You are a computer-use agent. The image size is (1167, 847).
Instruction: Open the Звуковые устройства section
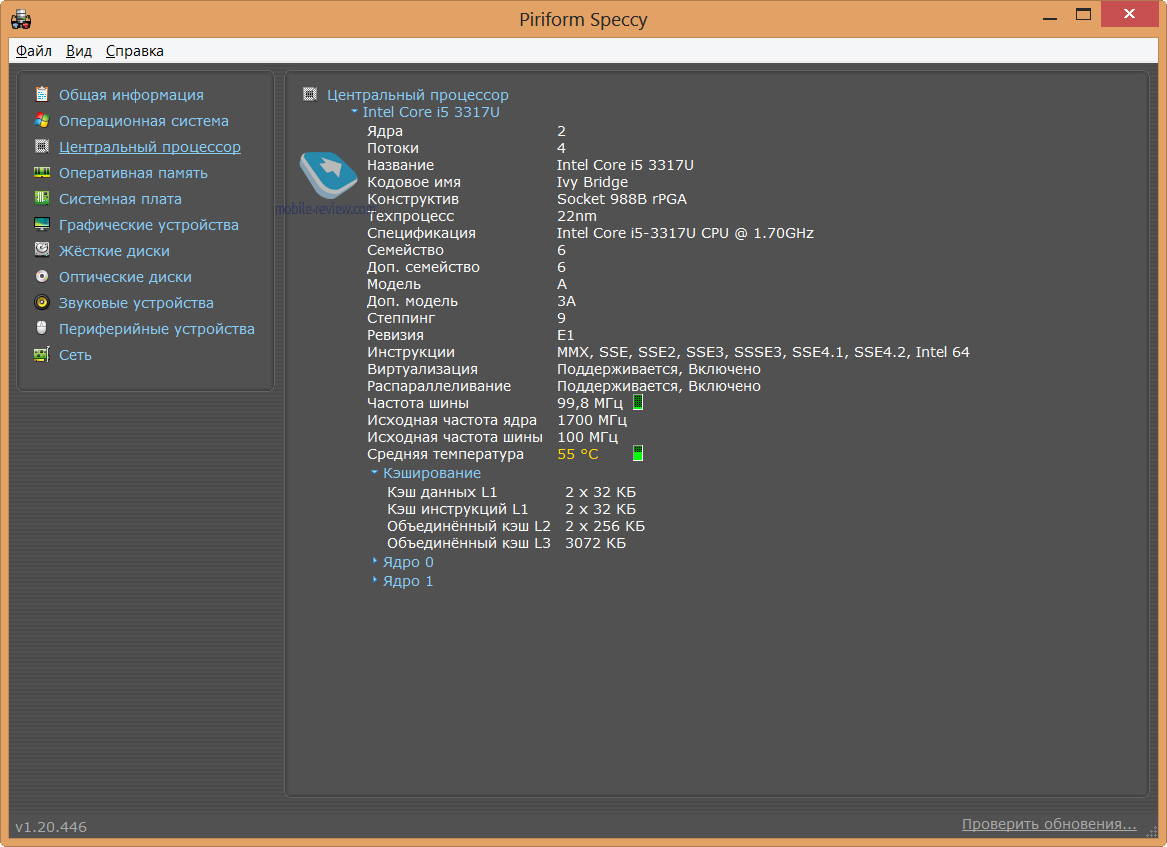[x=136, y=303]
